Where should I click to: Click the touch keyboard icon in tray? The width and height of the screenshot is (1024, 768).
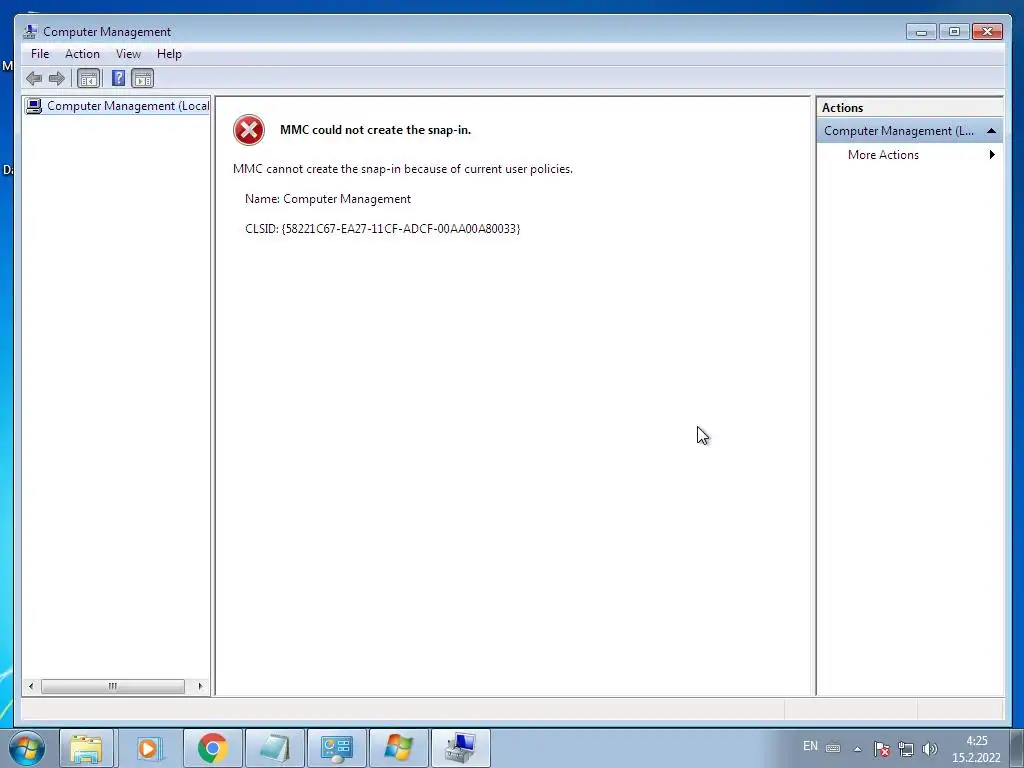tap(833, 748)
